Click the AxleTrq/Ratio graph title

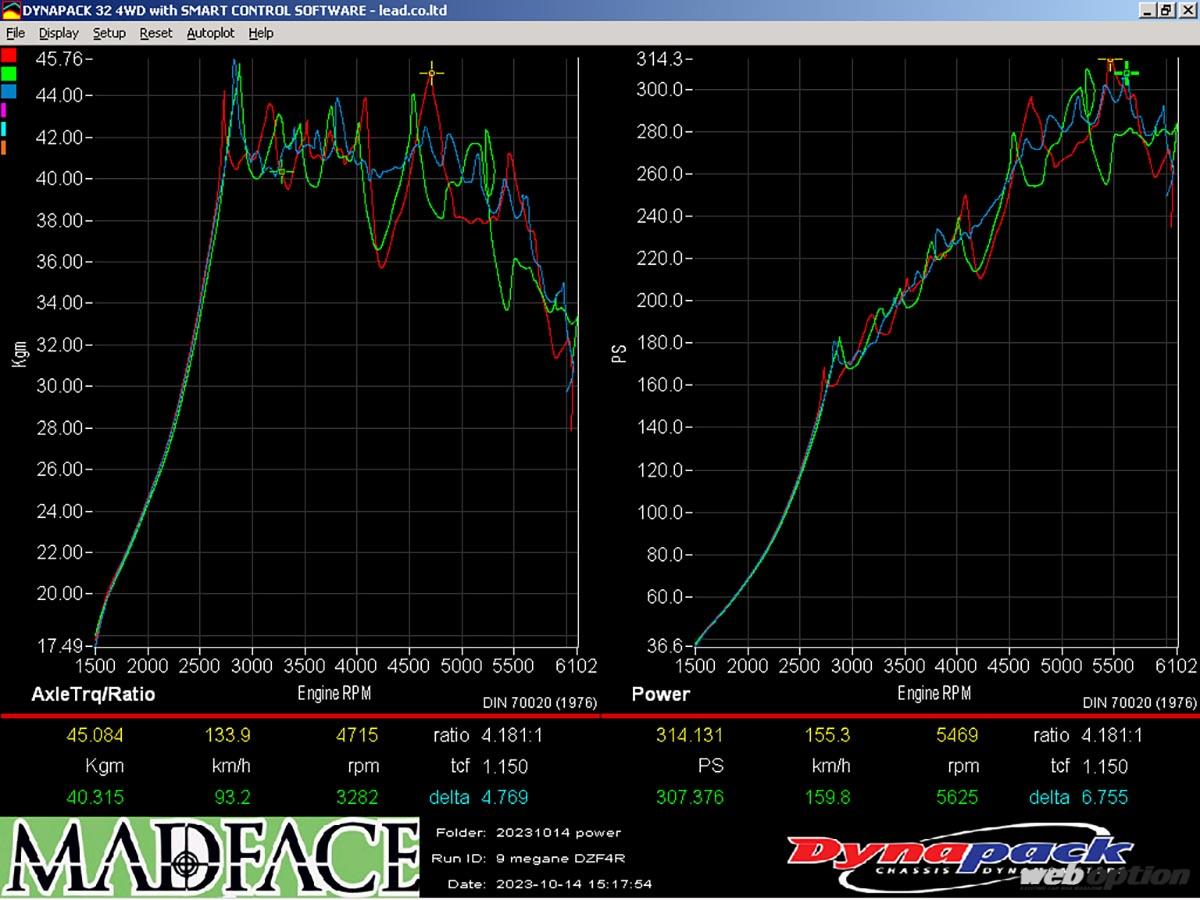pos(93,694)
